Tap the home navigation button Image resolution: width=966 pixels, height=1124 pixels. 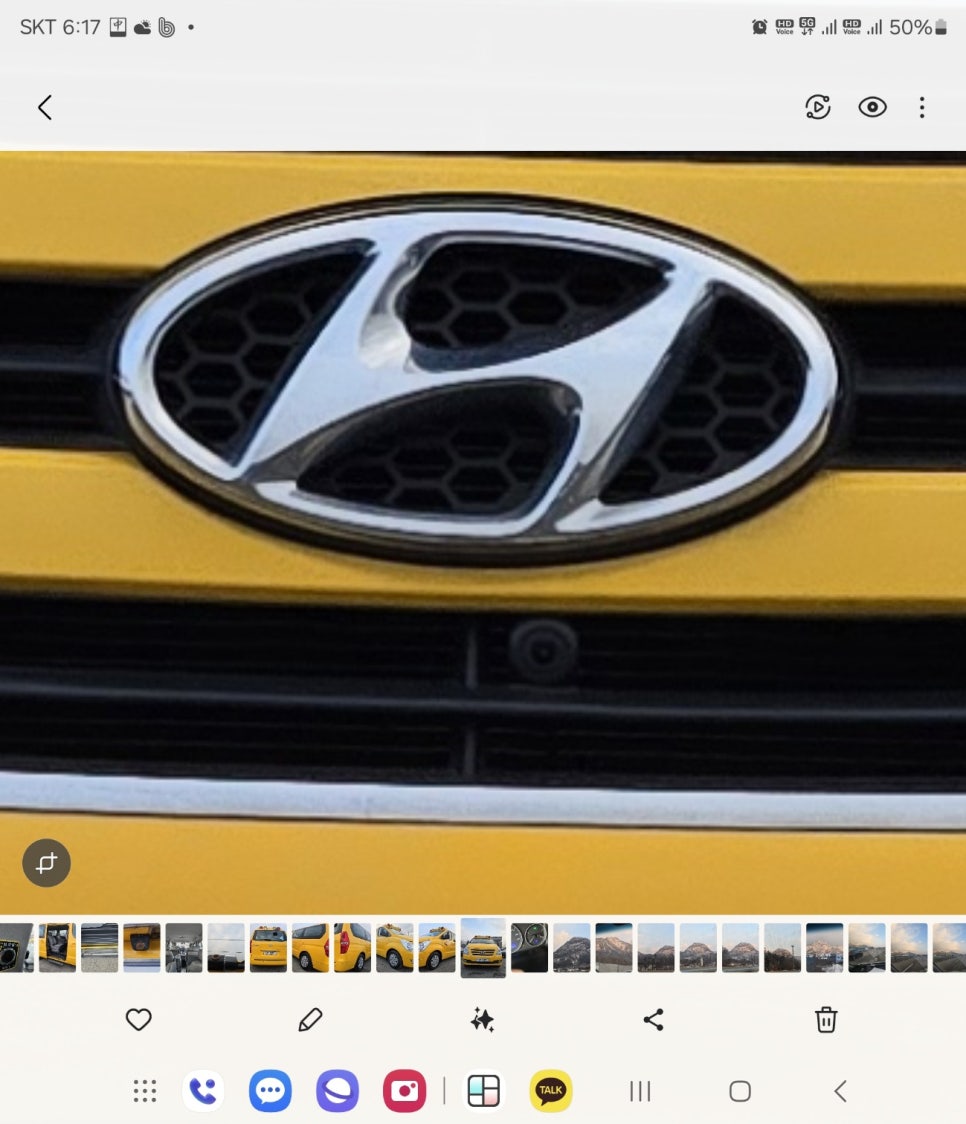click(740, 1091)
